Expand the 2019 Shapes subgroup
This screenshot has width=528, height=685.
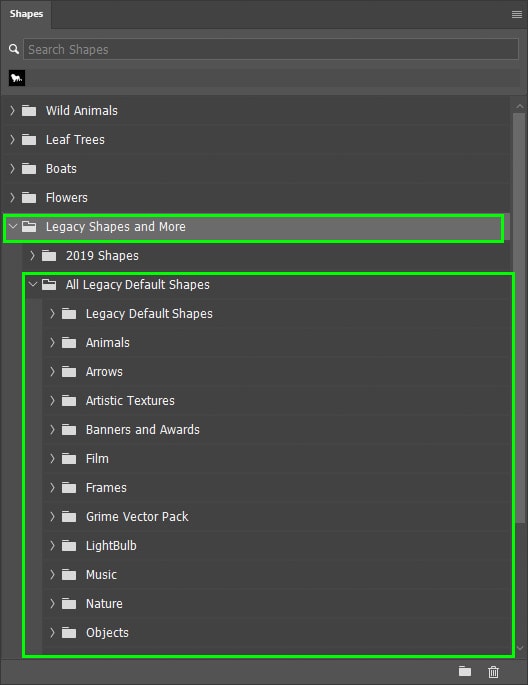[x=32, y=256]
